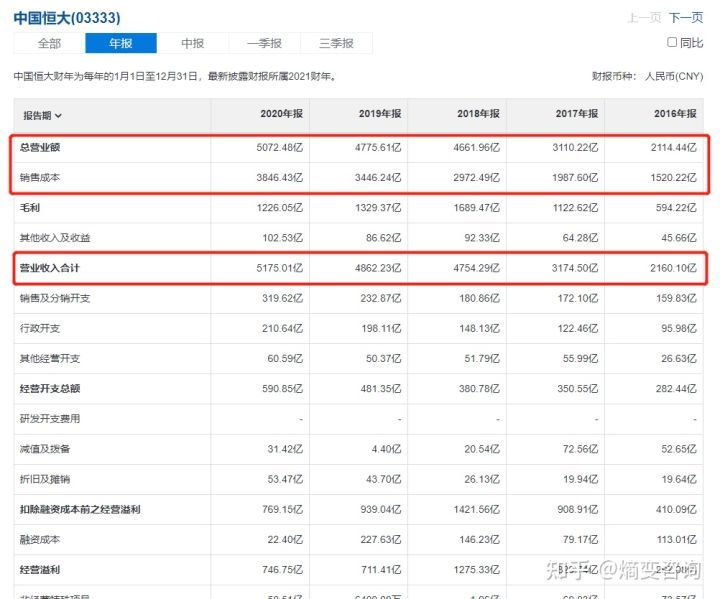The image size is (720, 599).
Task: Click the 319.62亿 cell
Action: click(282, 298)
